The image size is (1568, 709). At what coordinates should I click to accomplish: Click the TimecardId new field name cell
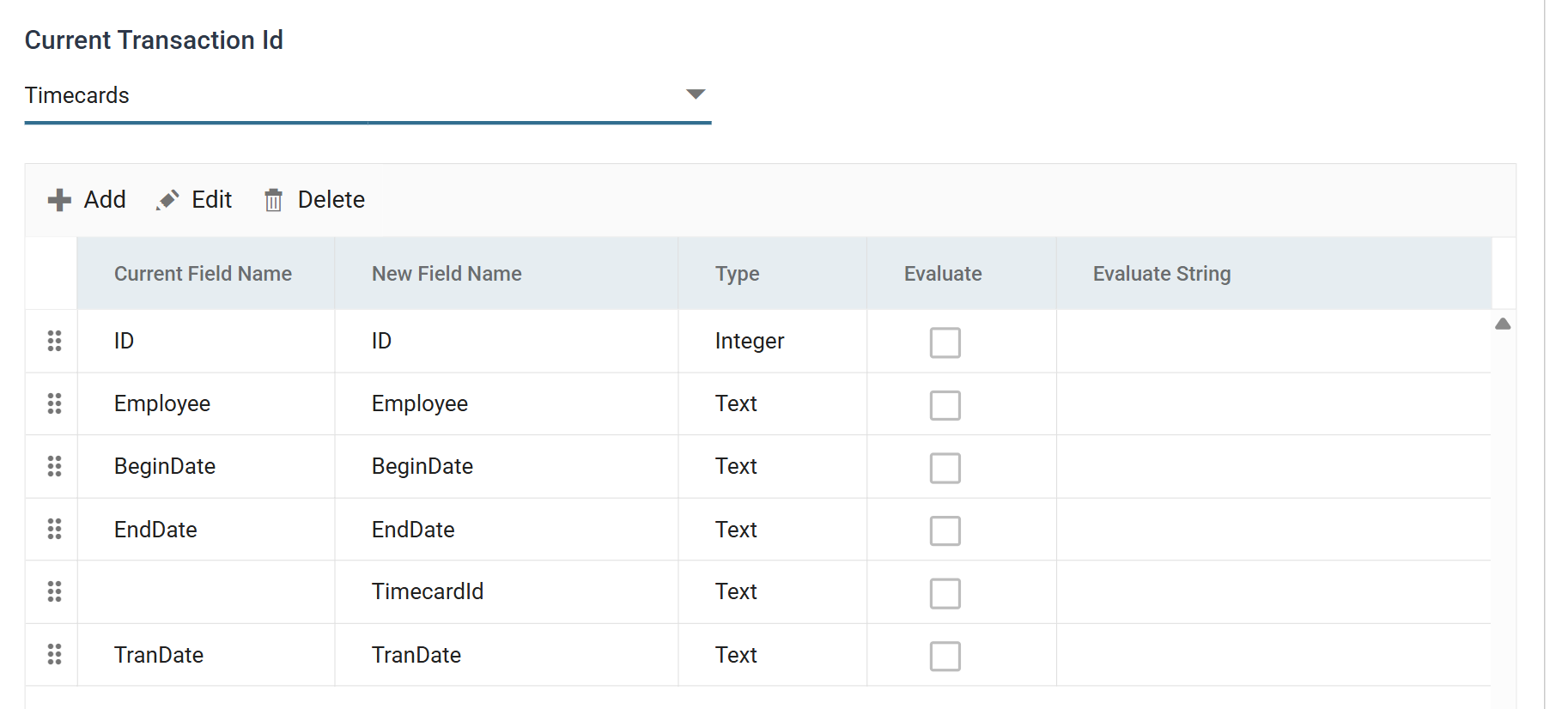tap(507, 591)
